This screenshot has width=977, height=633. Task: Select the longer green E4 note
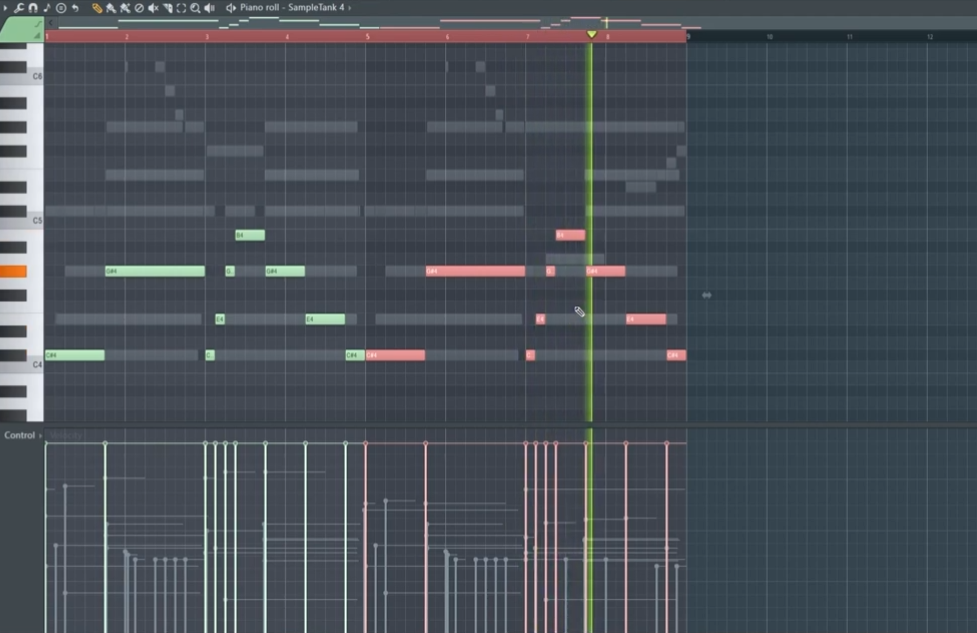325,319
